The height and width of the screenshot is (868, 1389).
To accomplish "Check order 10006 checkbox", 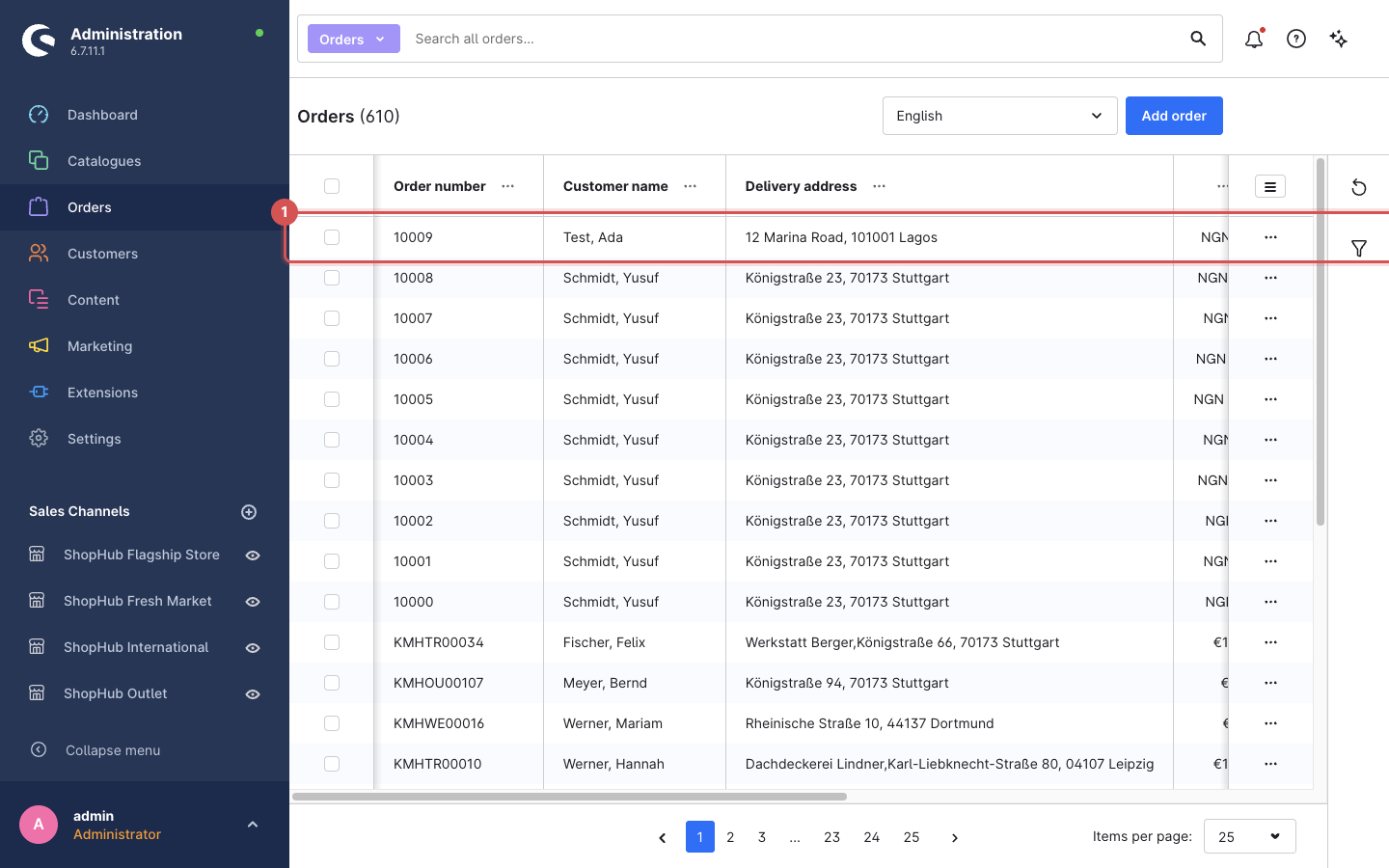I will tap(332, 359).
